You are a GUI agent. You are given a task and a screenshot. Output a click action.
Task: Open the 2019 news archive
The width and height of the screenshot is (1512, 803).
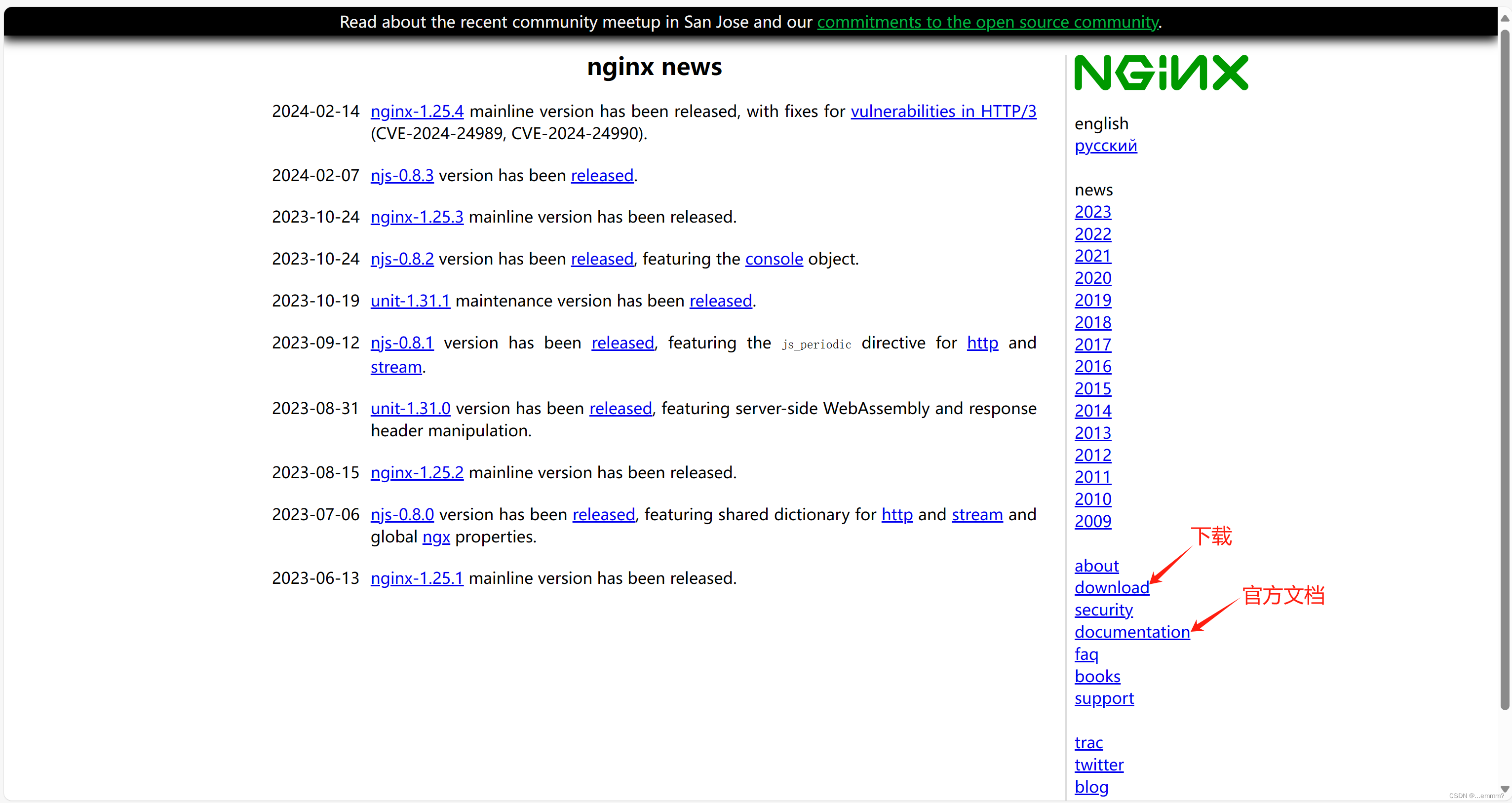click(x=1092, y=300)
